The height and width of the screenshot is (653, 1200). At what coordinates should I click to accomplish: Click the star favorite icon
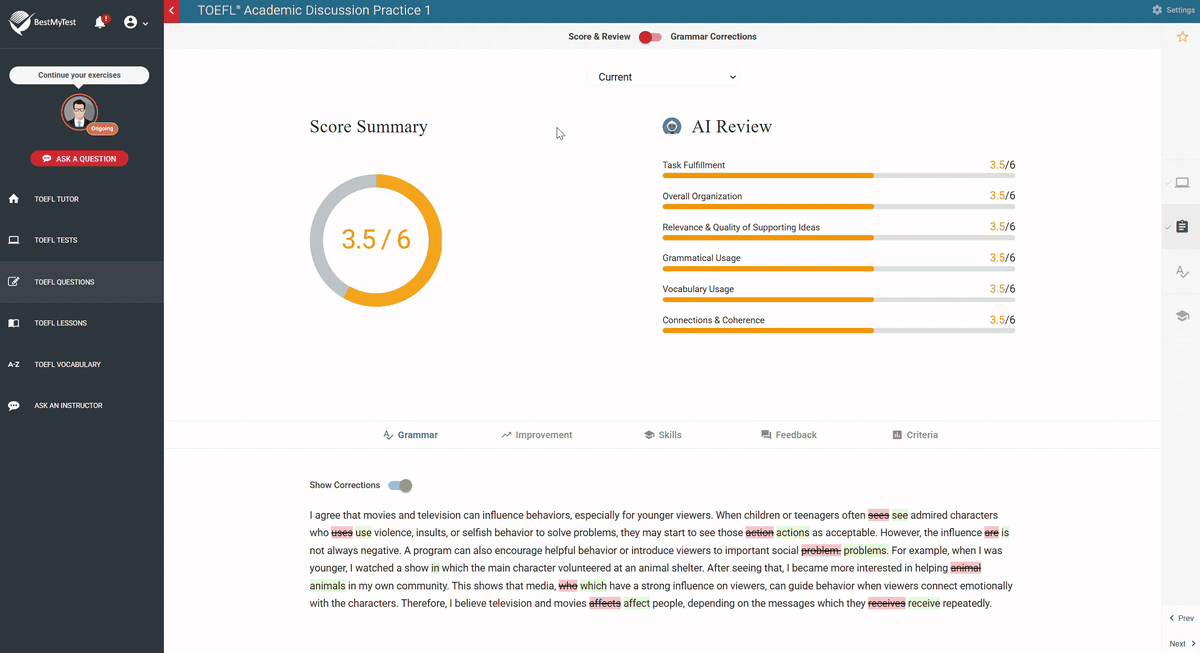coord(1182,36)
